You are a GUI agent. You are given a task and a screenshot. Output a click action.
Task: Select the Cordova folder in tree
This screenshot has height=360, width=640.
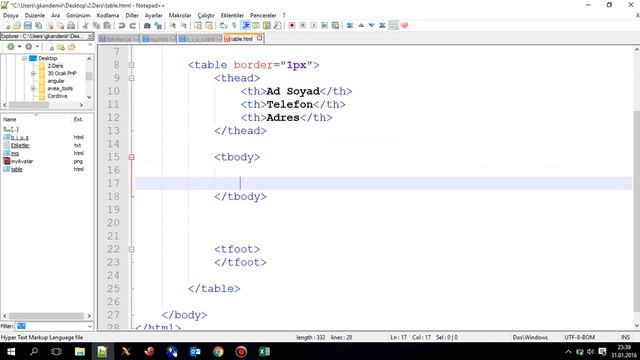pos(57,96)
